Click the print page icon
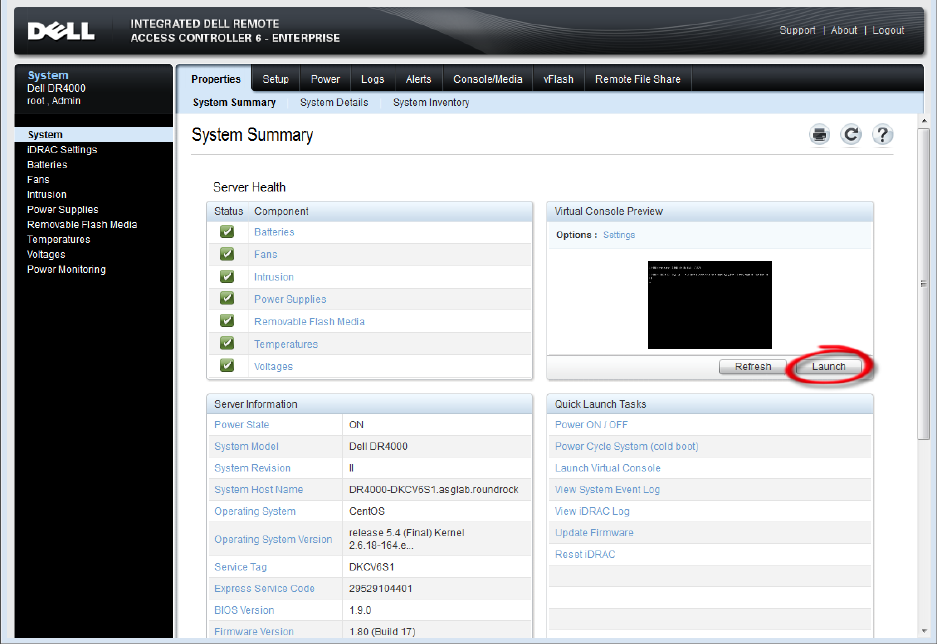Image resolution: width=937 pixels, height=644 pixels. click(x=819, y=134)
